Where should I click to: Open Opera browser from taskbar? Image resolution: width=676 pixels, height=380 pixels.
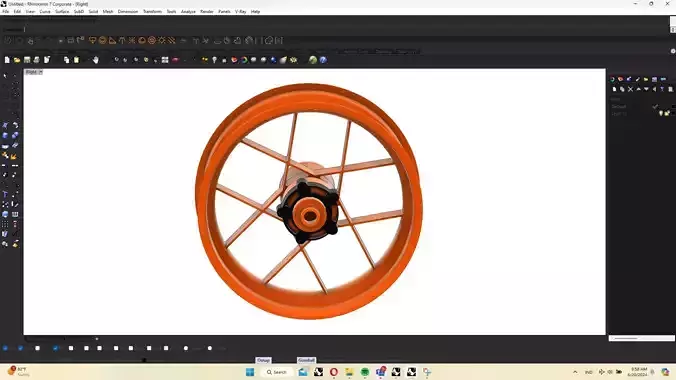(334, 372)
